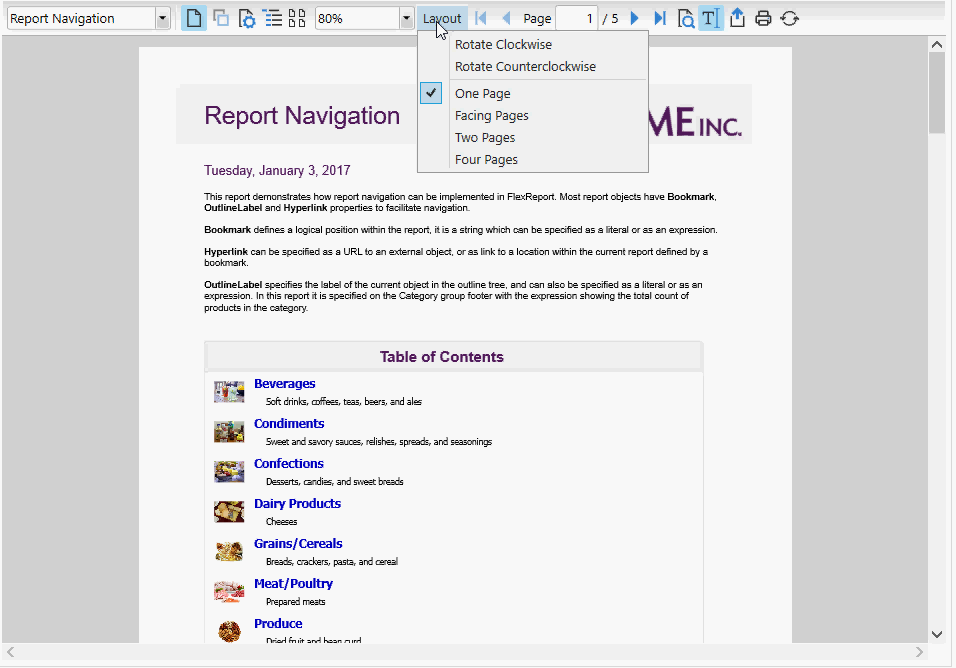Click the Layout menu button
Image resolution: width=956 pixels, height=668 pixels.
tap(442, 18)
